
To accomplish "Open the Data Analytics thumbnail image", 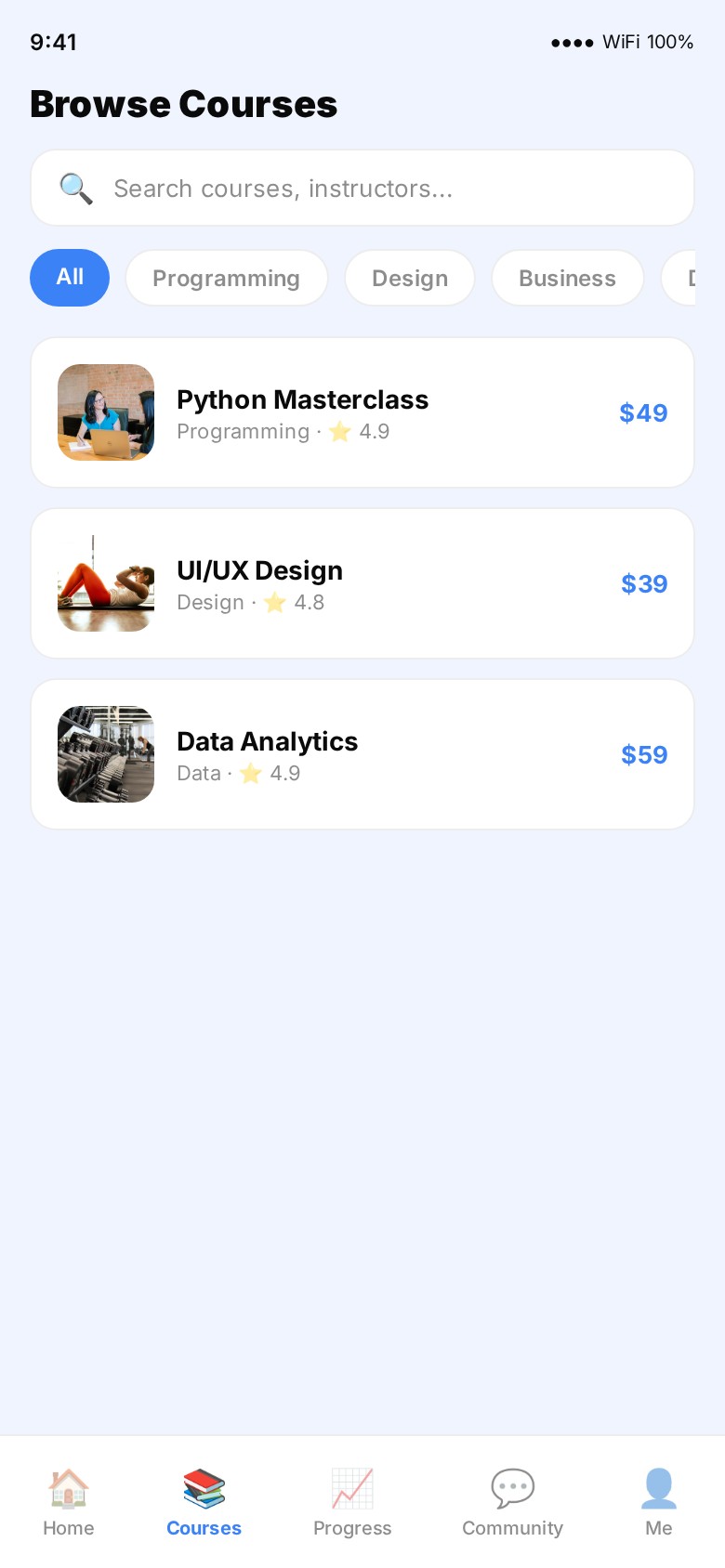I will pyautogui.click(x=106, y=754).
